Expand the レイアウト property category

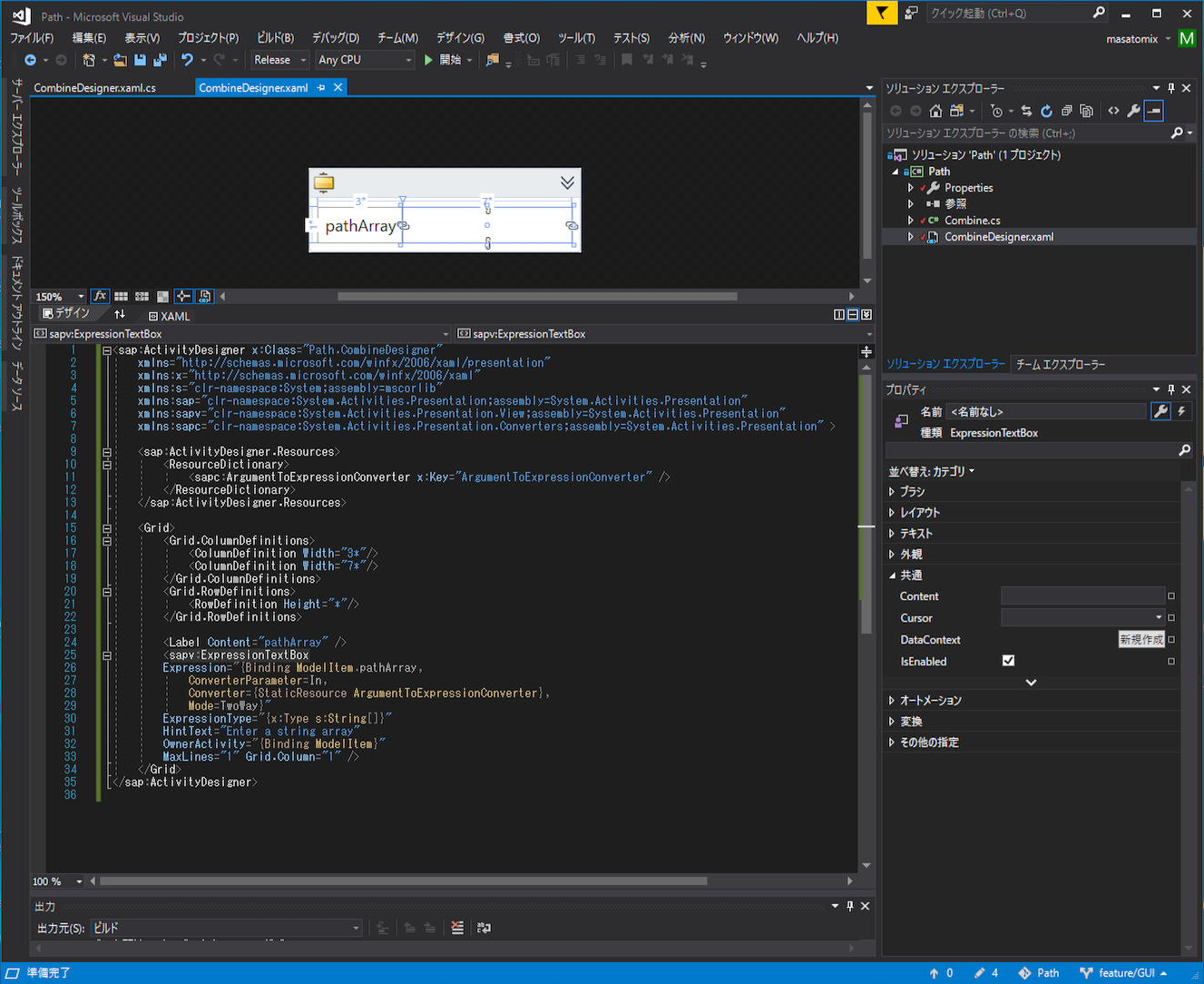(x=892, y=513)
